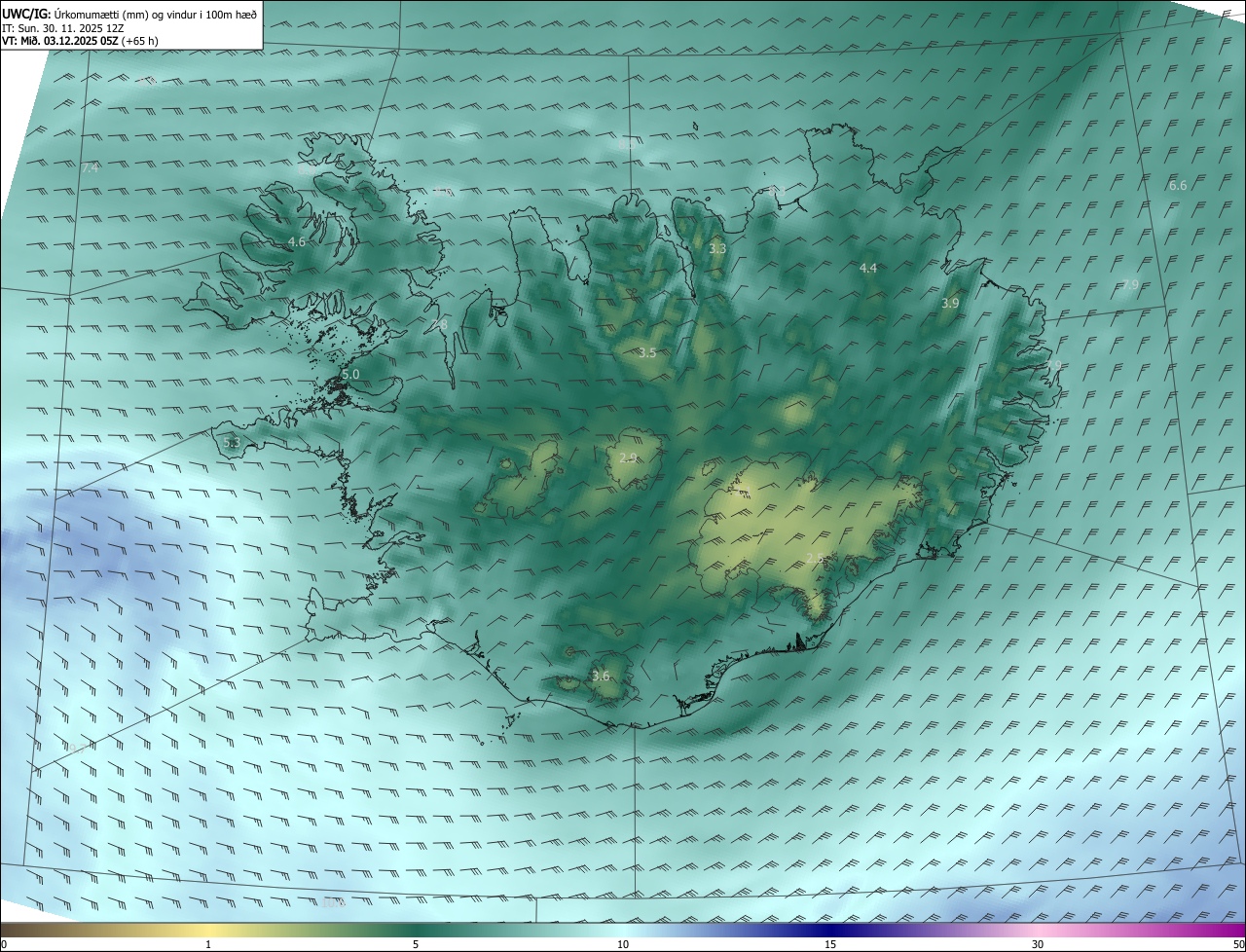
Task: Click the 5.0 value on the map
Action: (350, 374)
